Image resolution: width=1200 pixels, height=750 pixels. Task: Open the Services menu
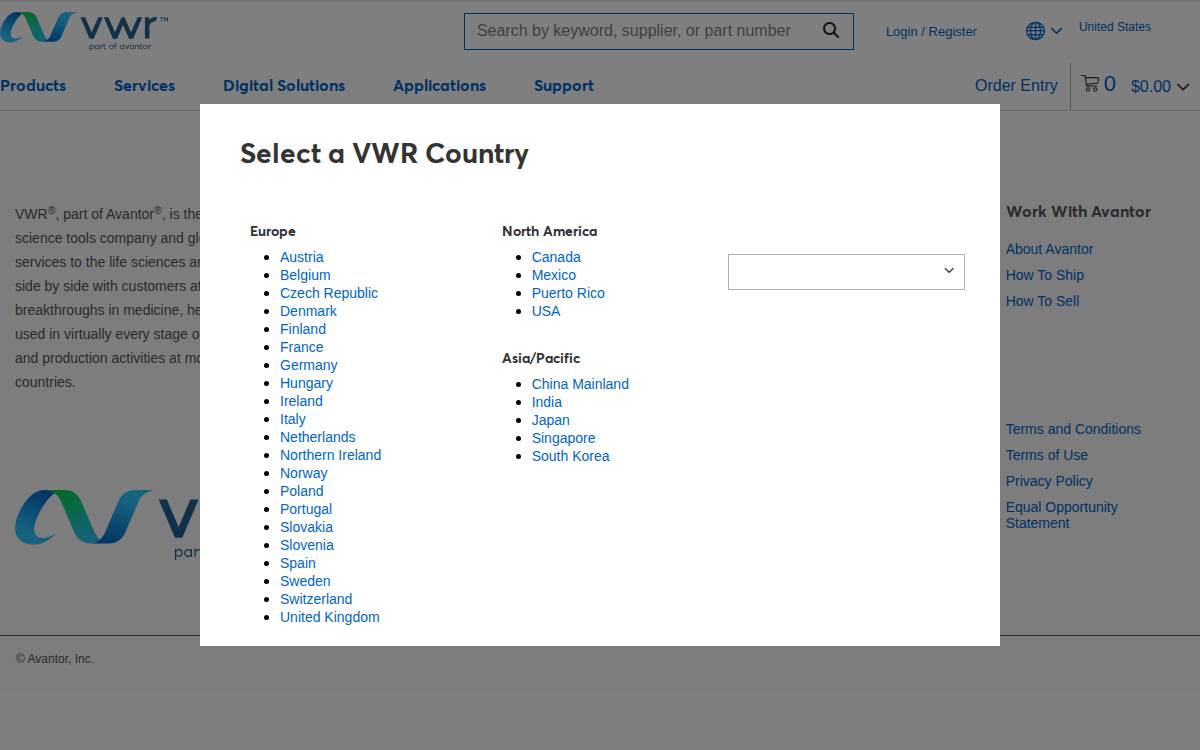(x=144, y=86)
